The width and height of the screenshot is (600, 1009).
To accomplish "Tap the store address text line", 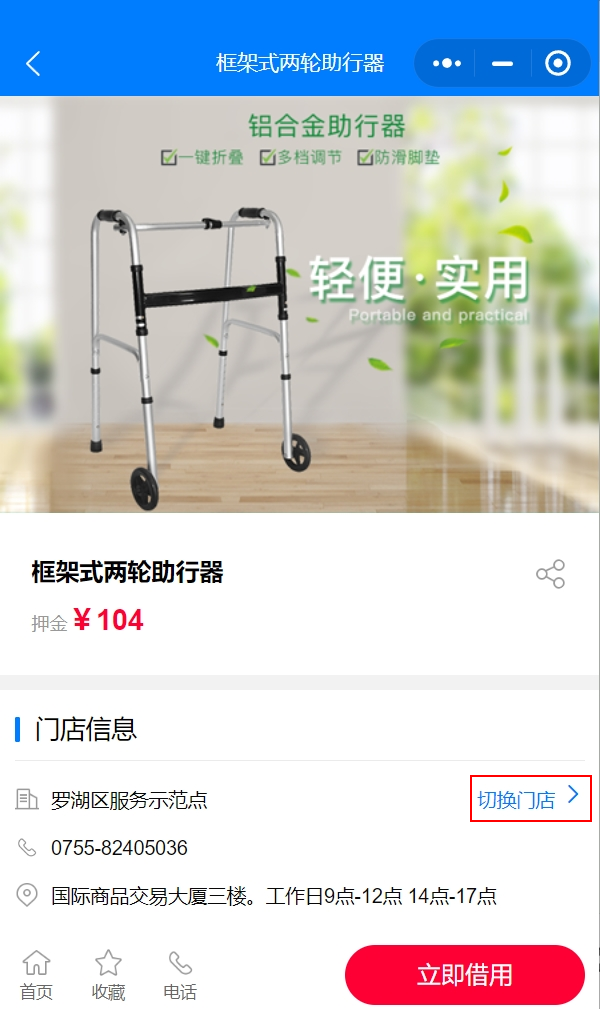I will coord(274,896).
